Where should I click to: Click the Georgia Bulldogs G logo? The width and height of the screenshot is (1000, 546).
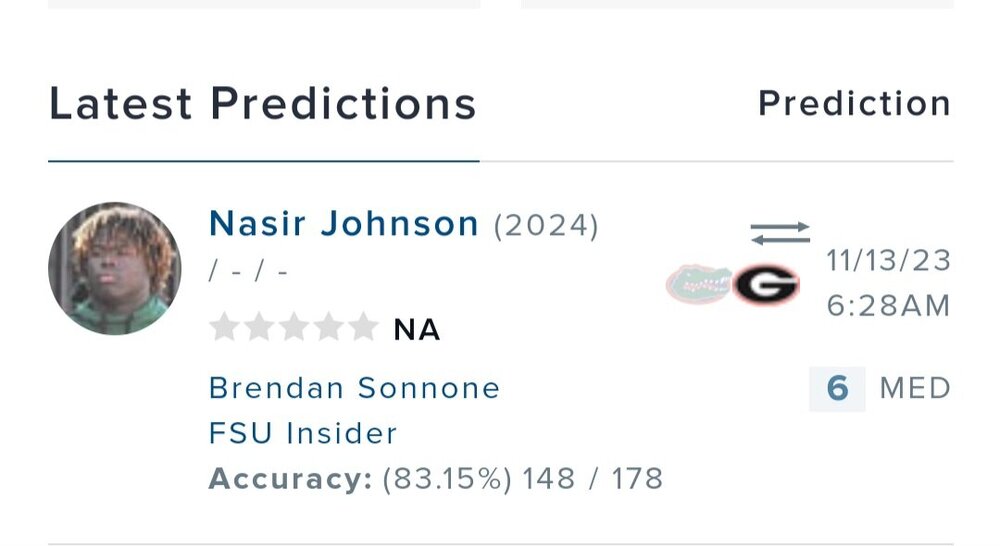pos(765,284)
